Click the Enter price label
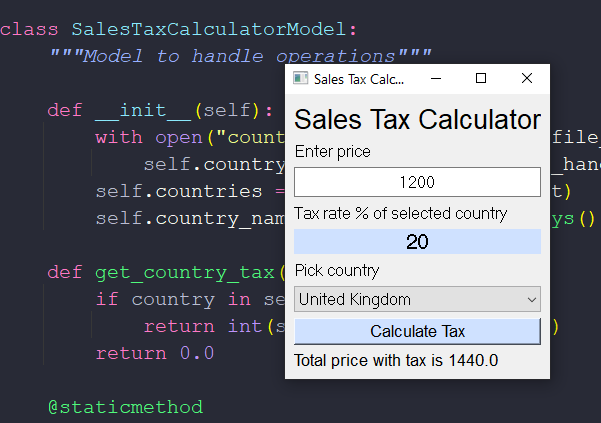 332,152
